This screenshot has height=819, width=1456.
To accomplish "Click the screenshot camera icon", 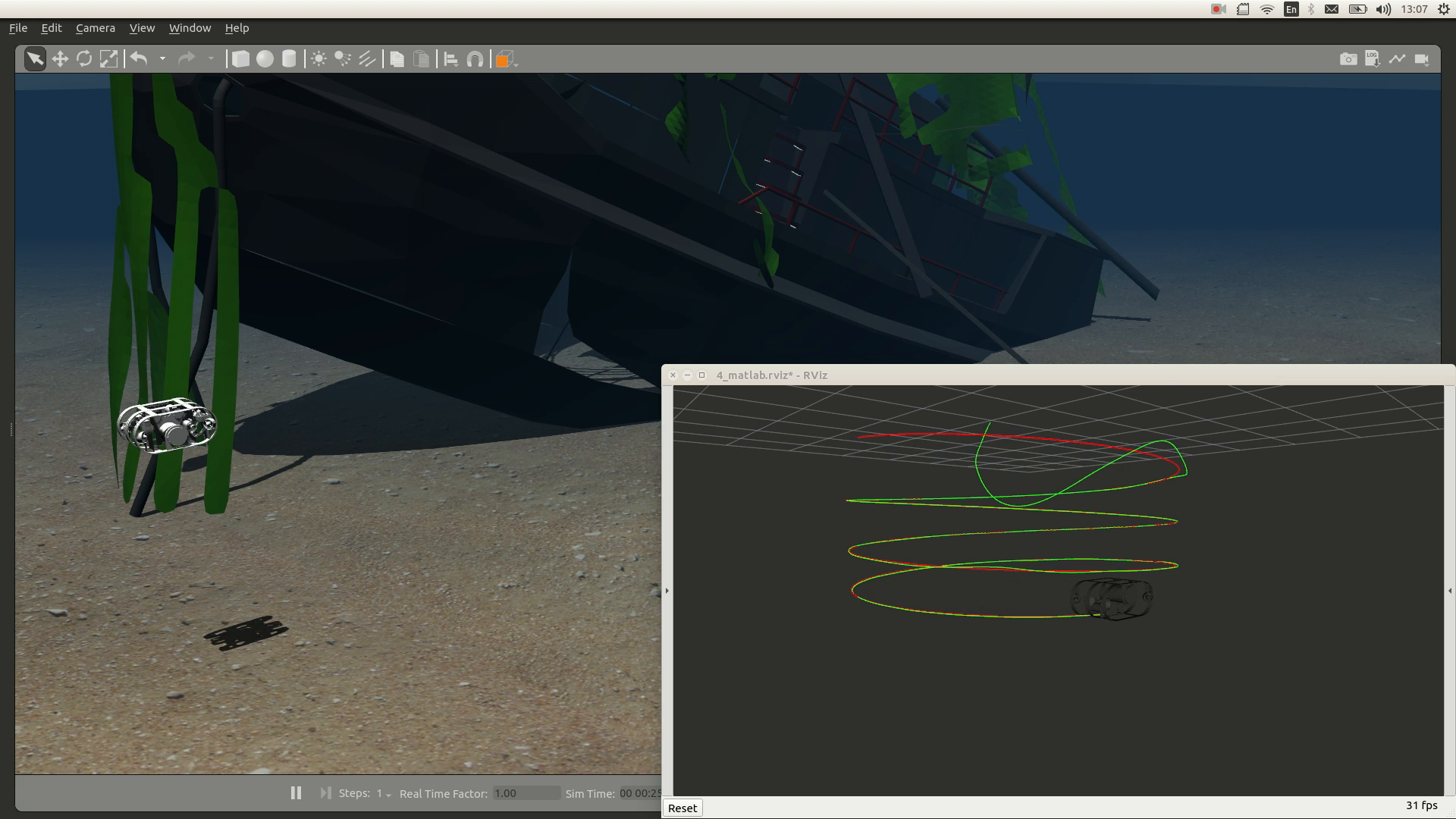I will [x=1348, y=59].
